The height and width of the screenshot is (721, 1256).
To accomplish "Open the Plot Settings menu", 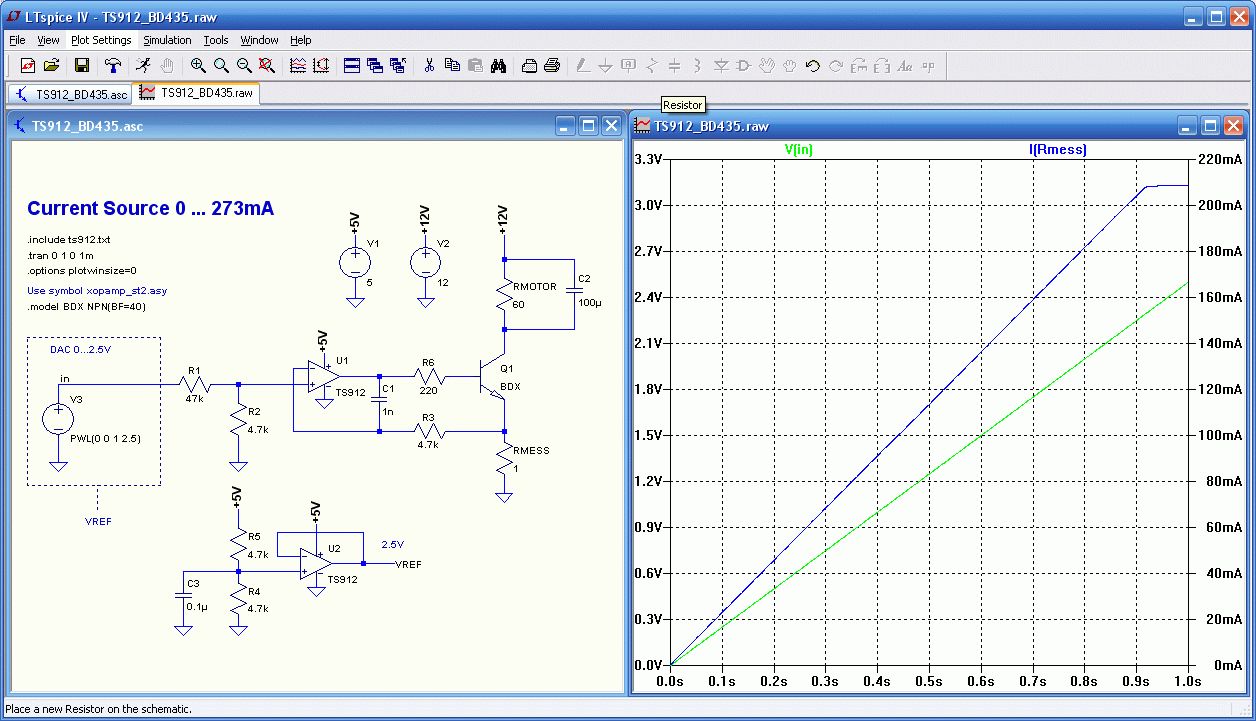I will pyautogui.click(x=101, y=40).
